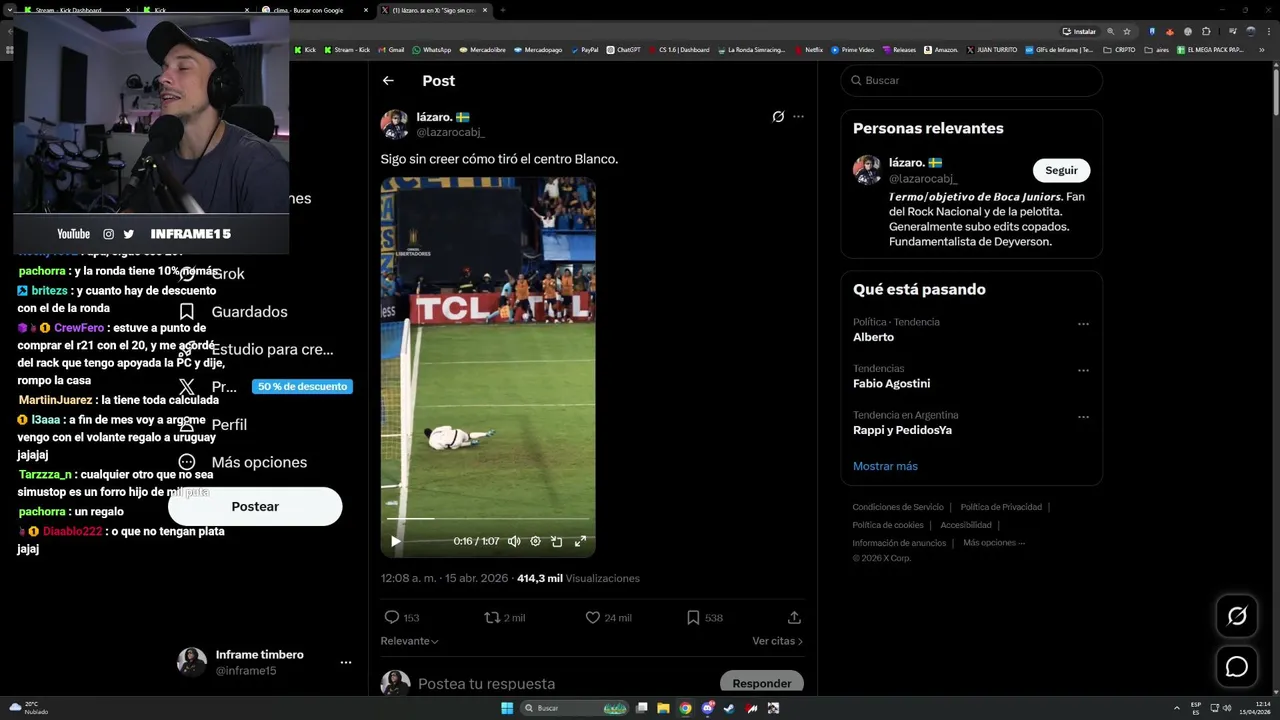Image resolution: width=1280 pixels, height=720 pixels.
Task: Open the WhatsApp bookmark
Action: click(432, 49)
